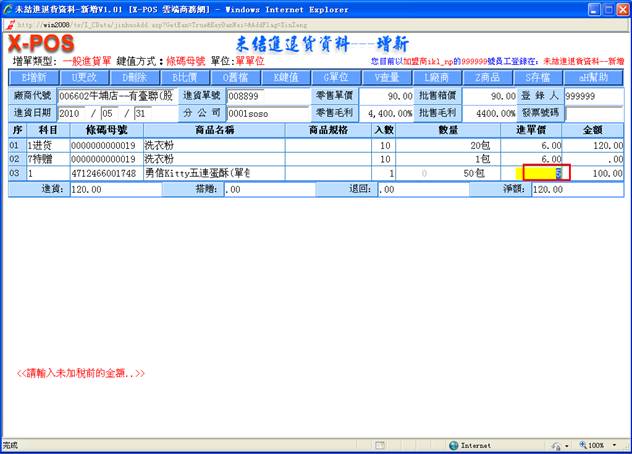Click the 進貨日期 year field 2010
The image size is (632, 454).
pyautogui.click(x=73, y=113)
